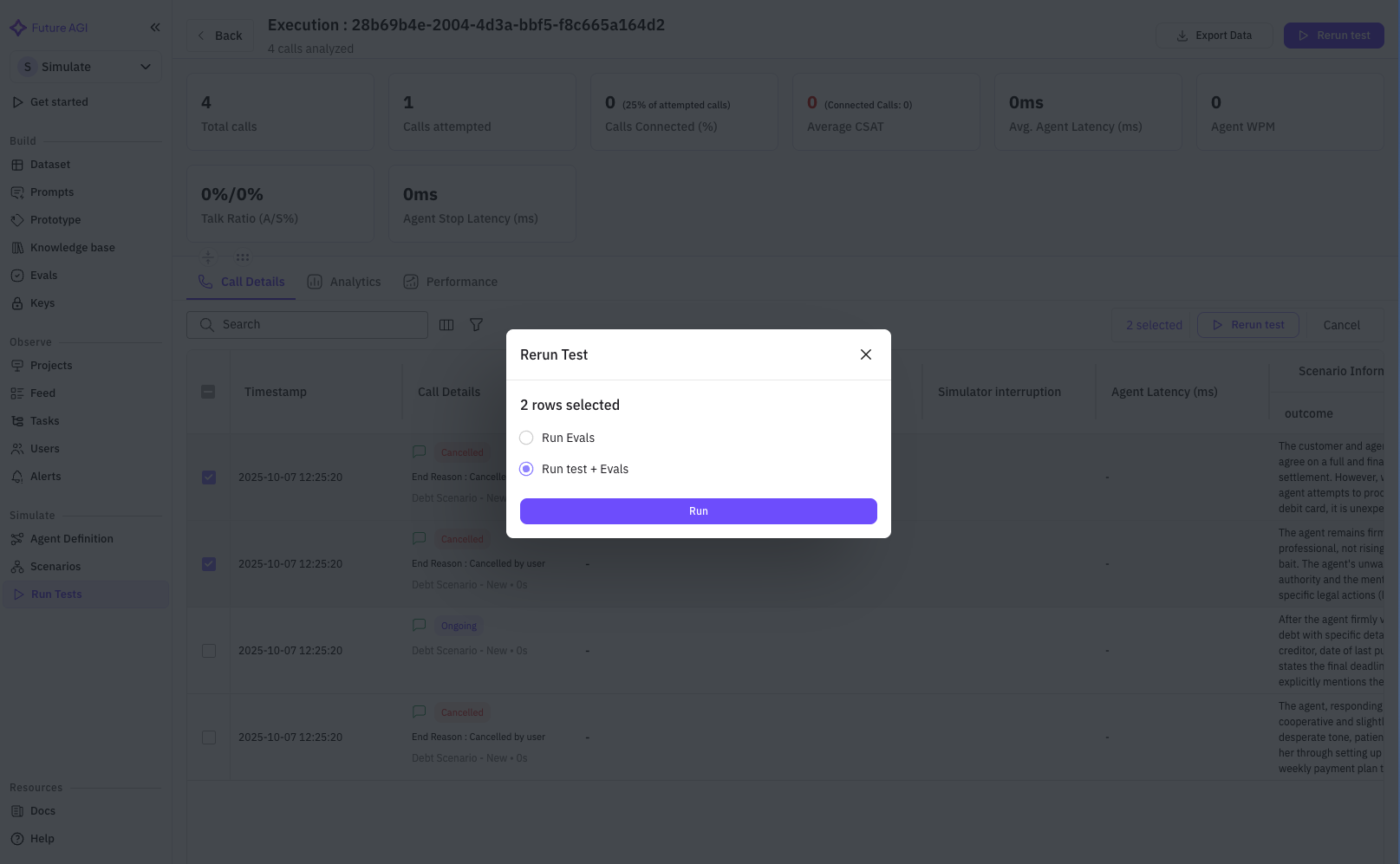The image size is (1400, 864).
Task: Click the Docs icon in Resources
Action: [17, 811]
